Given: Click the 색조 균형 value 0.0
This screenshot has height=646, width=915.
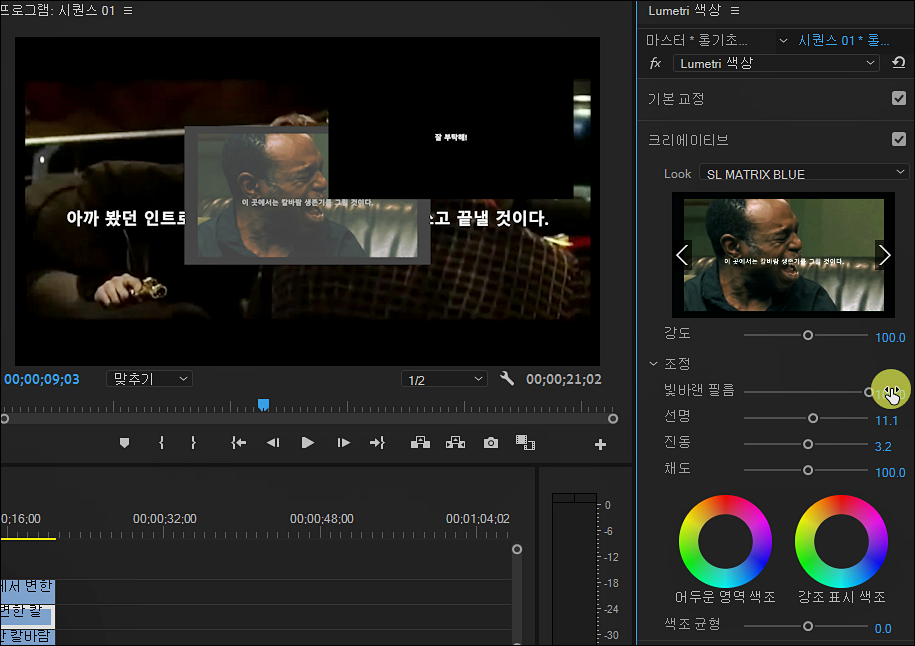Looking at the screenshot, I should click(883, 628).
